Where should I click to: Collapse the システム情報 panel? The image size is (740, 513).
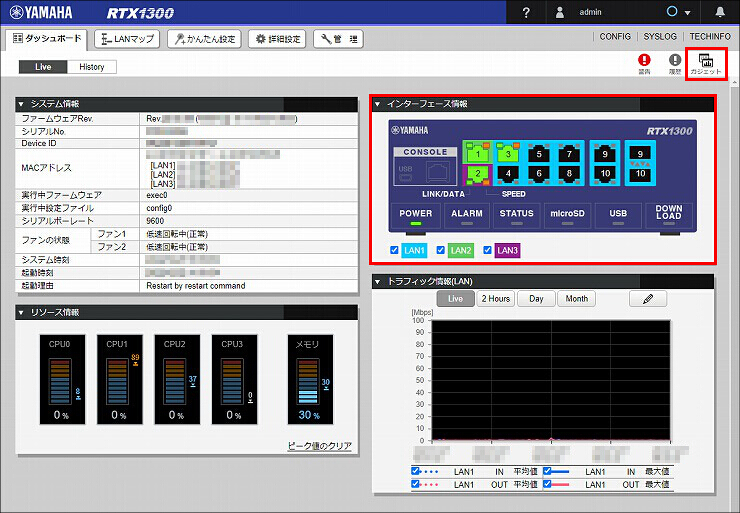point(21,104)
